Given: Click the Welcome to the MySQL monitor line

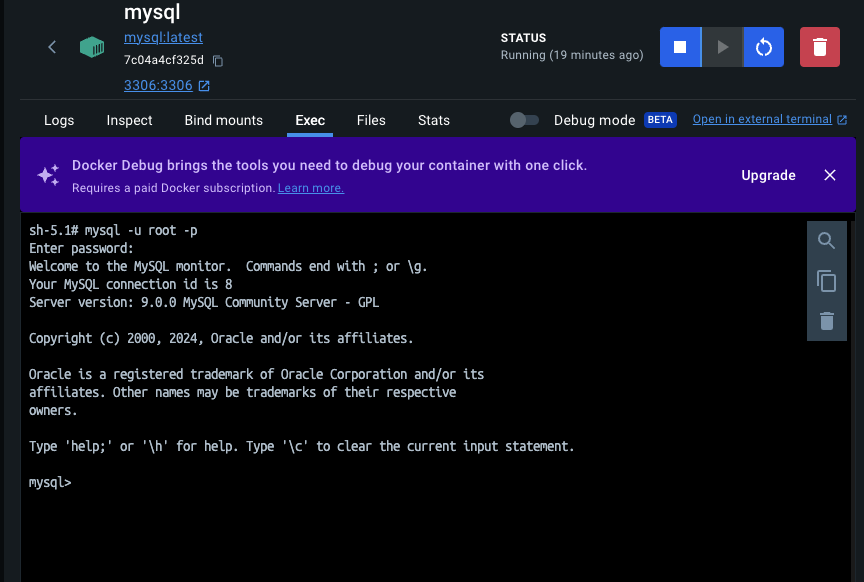Looking at the screenshot, I should (x=228, y=266).
